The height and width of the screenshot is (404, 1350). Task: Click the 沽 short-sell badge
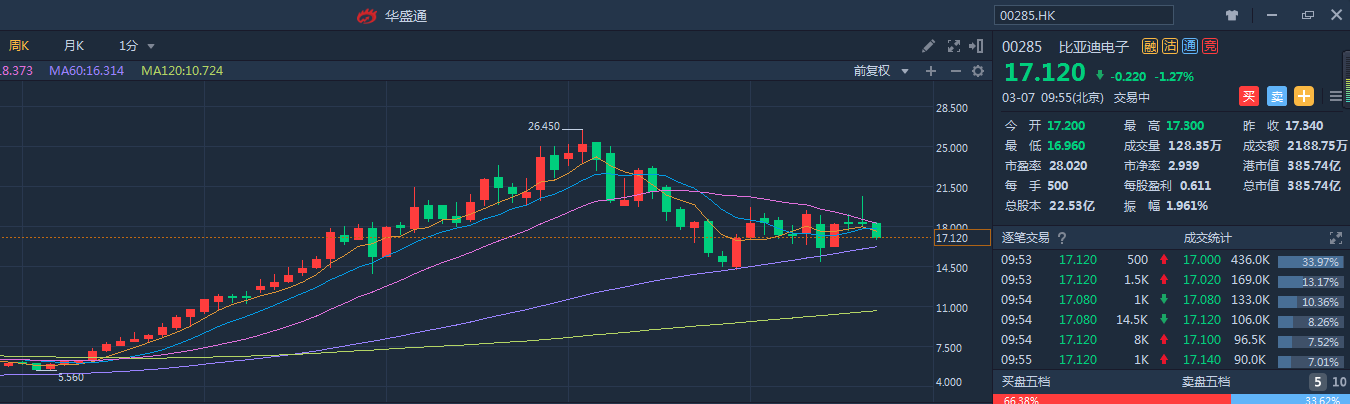[1170, 46]
